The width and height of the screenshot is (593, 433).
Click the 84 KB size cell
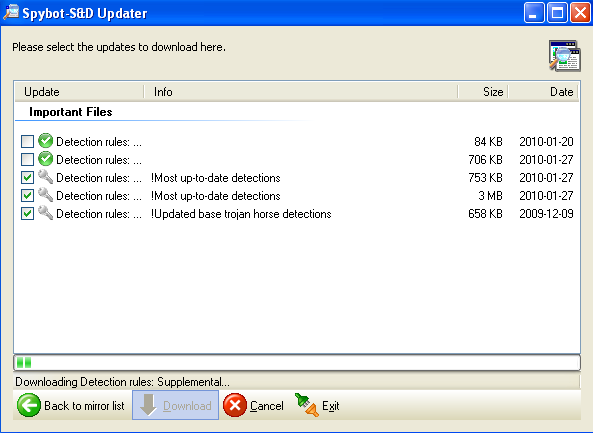[488, 142]
